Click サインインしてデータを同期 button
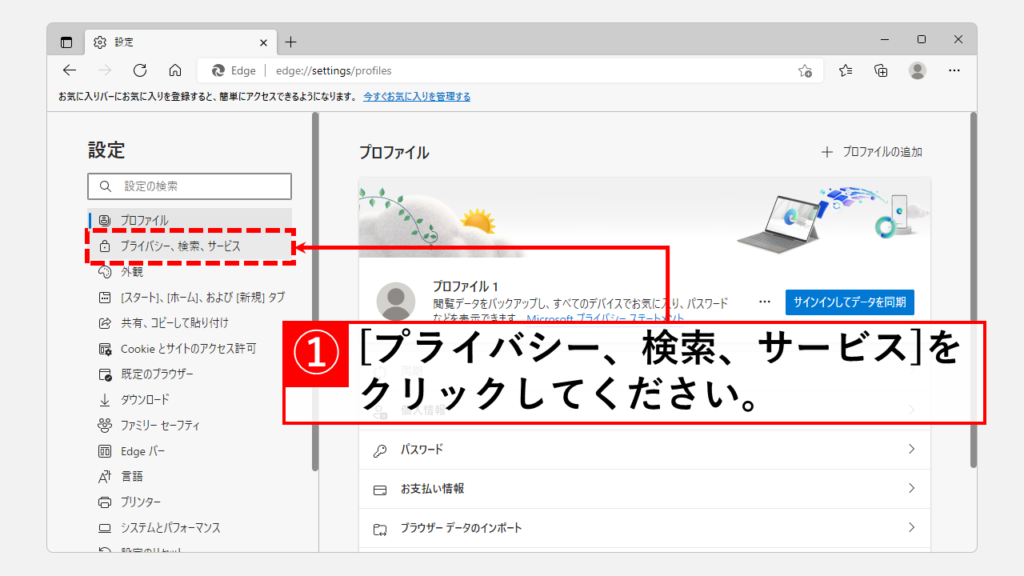This screenshot has width=1024, height=576. [x=850, y=301]
